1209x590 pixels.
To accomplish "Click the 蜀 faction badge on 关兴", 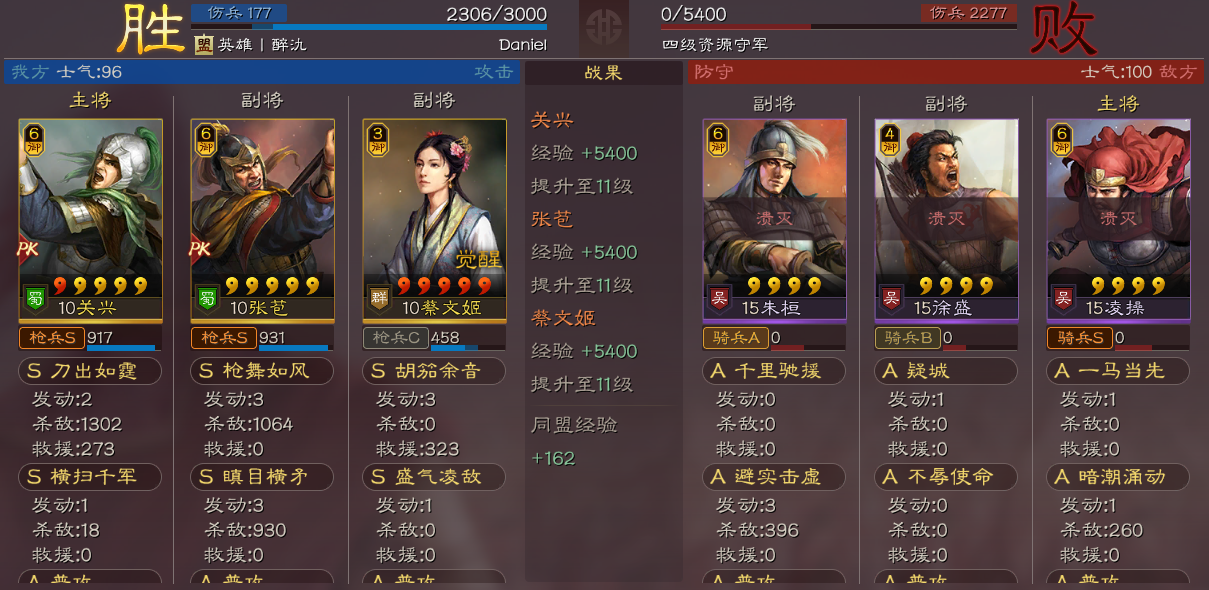I will click(35, 298).
